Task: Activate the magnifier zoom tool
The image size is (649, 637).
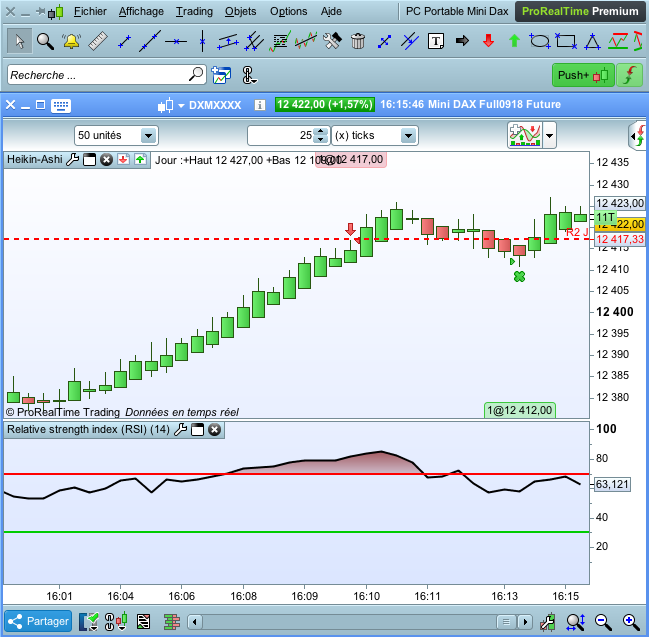Action: pos(45,41)
